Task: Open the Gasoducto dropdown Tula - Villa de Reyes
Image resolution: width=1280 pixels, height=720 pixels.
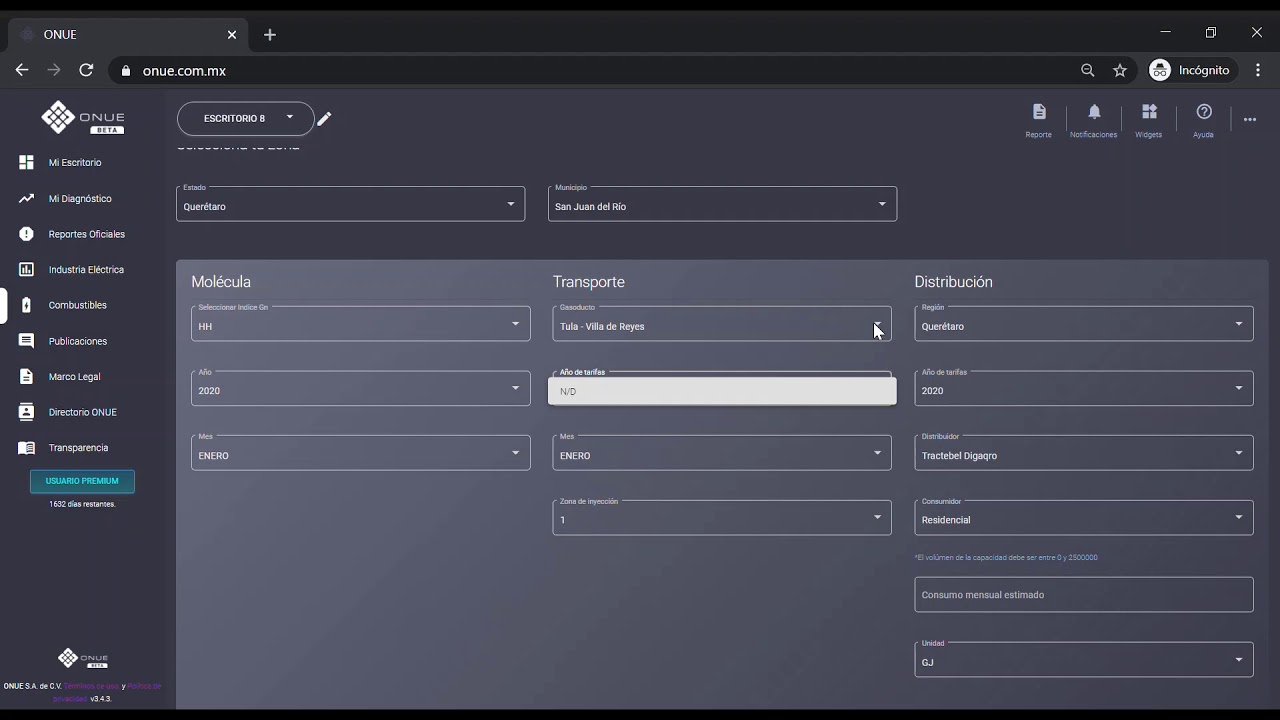Action: pos(722,324)
